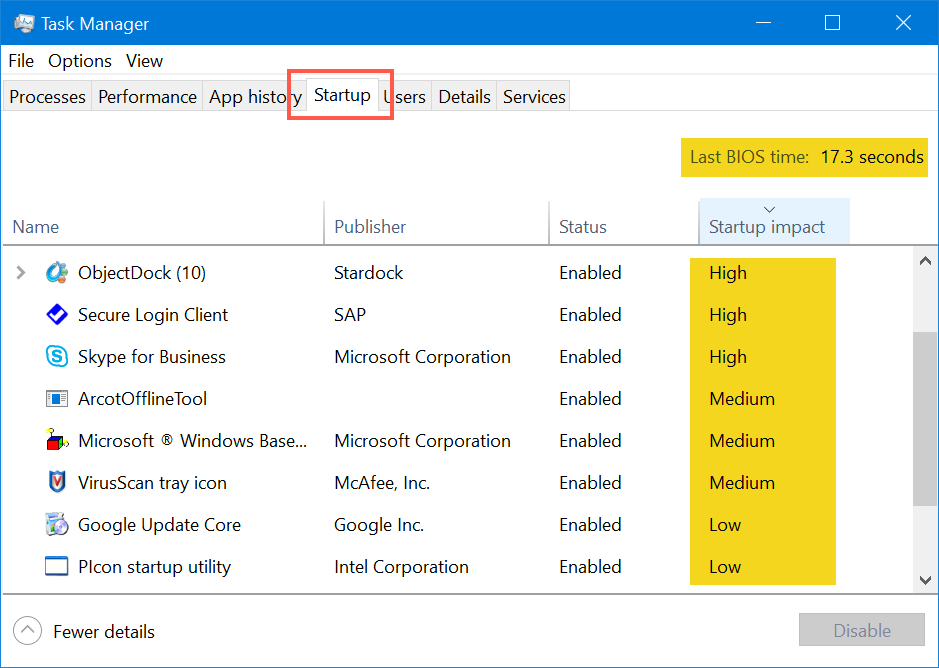
Task: Click the VirusScan tray icon shield
Action: point(57,482)
